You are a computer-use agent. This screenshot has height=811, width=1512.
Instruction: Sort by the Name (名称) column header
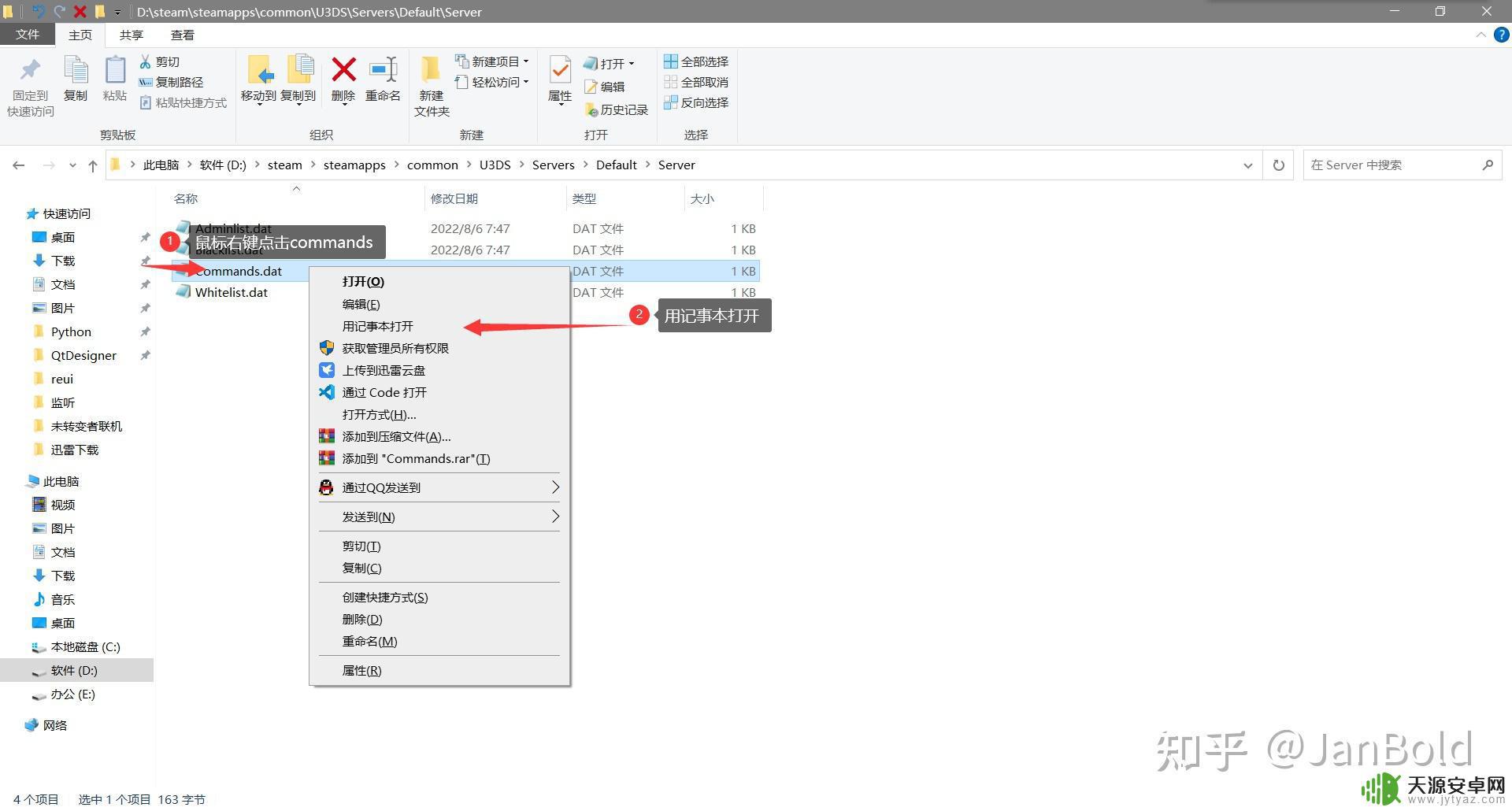point(186,199)
